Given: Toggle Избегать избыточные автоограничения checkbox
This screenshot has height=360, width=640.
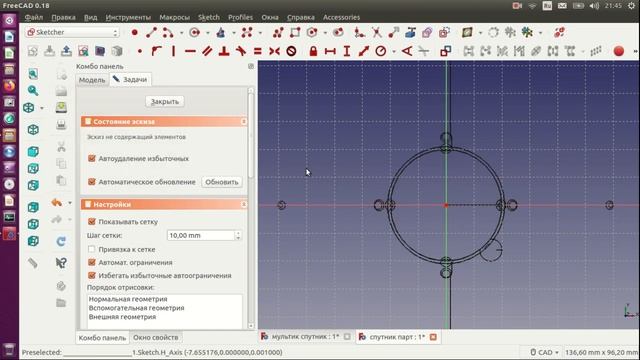Looking at the screenshot, I should click(x=92, y=276).
